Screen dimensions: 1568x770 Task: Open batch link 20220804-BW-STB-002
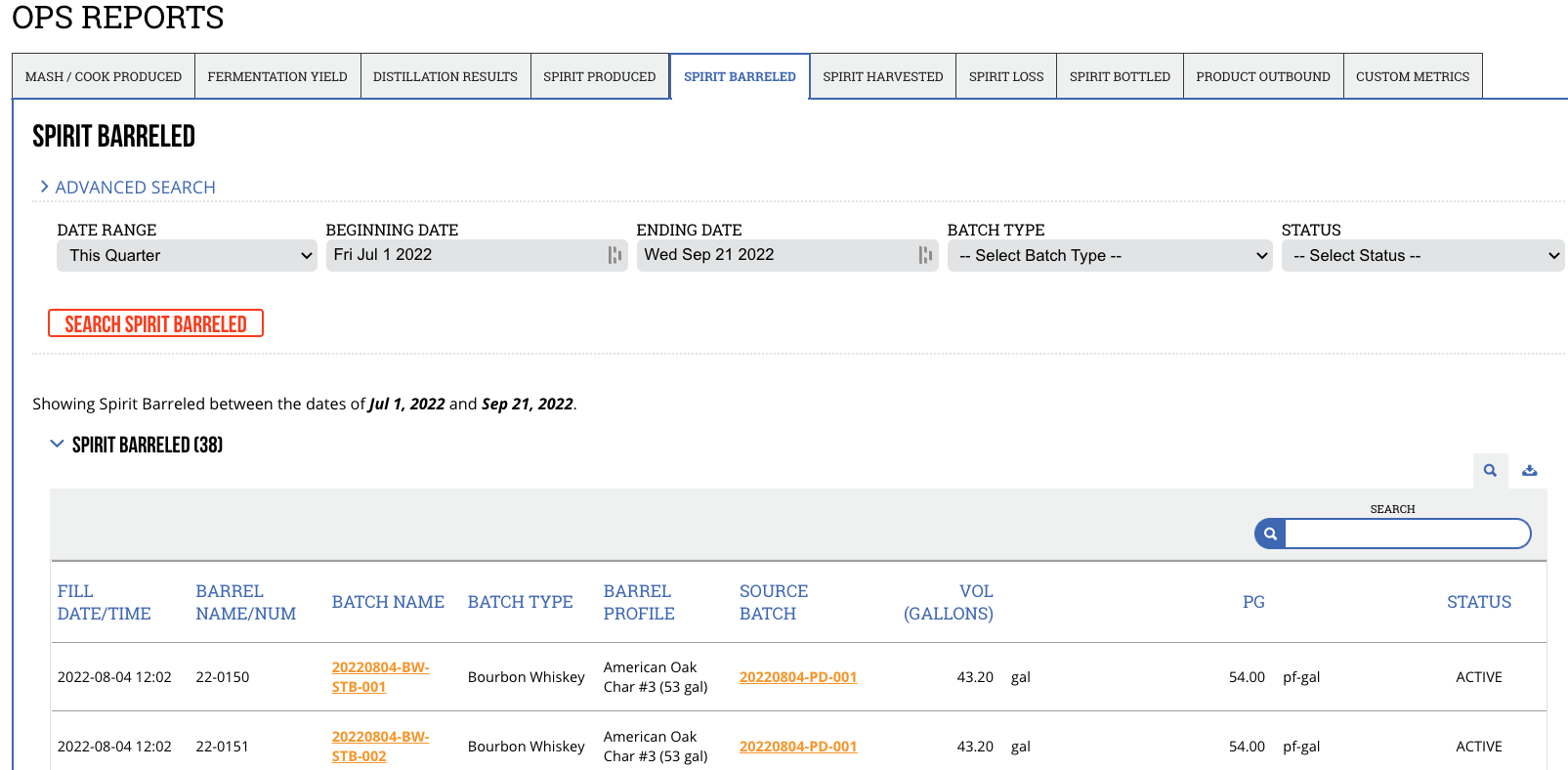coord(381,747)
